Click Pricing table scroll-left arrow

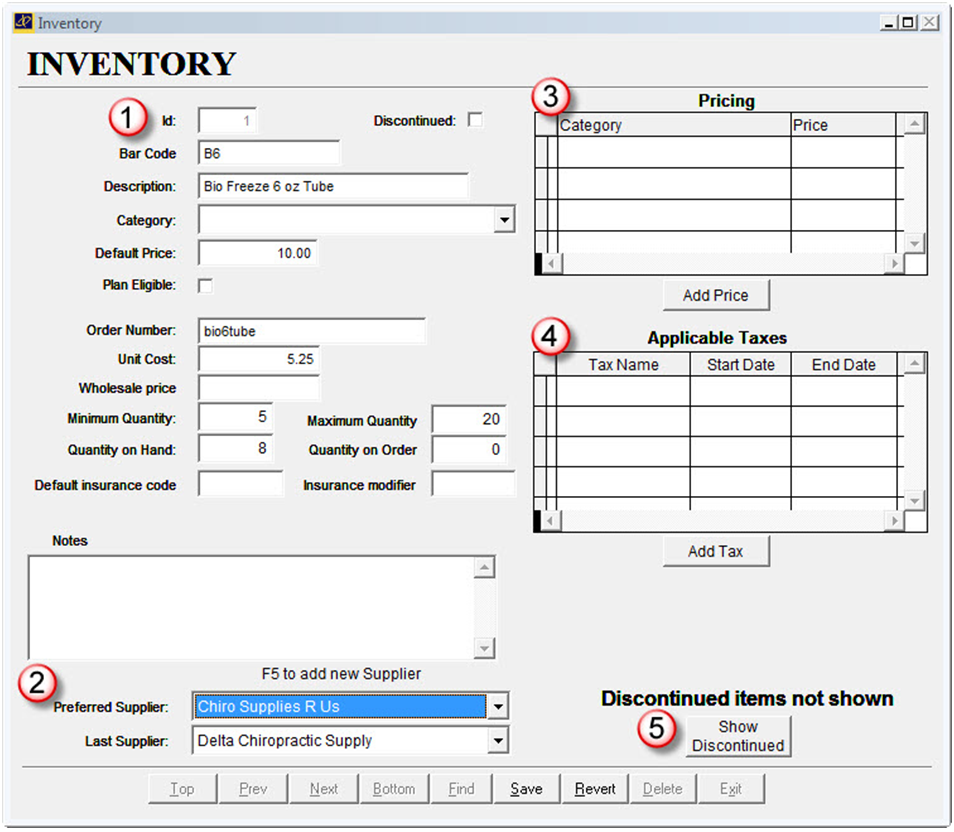click(552, 264)
